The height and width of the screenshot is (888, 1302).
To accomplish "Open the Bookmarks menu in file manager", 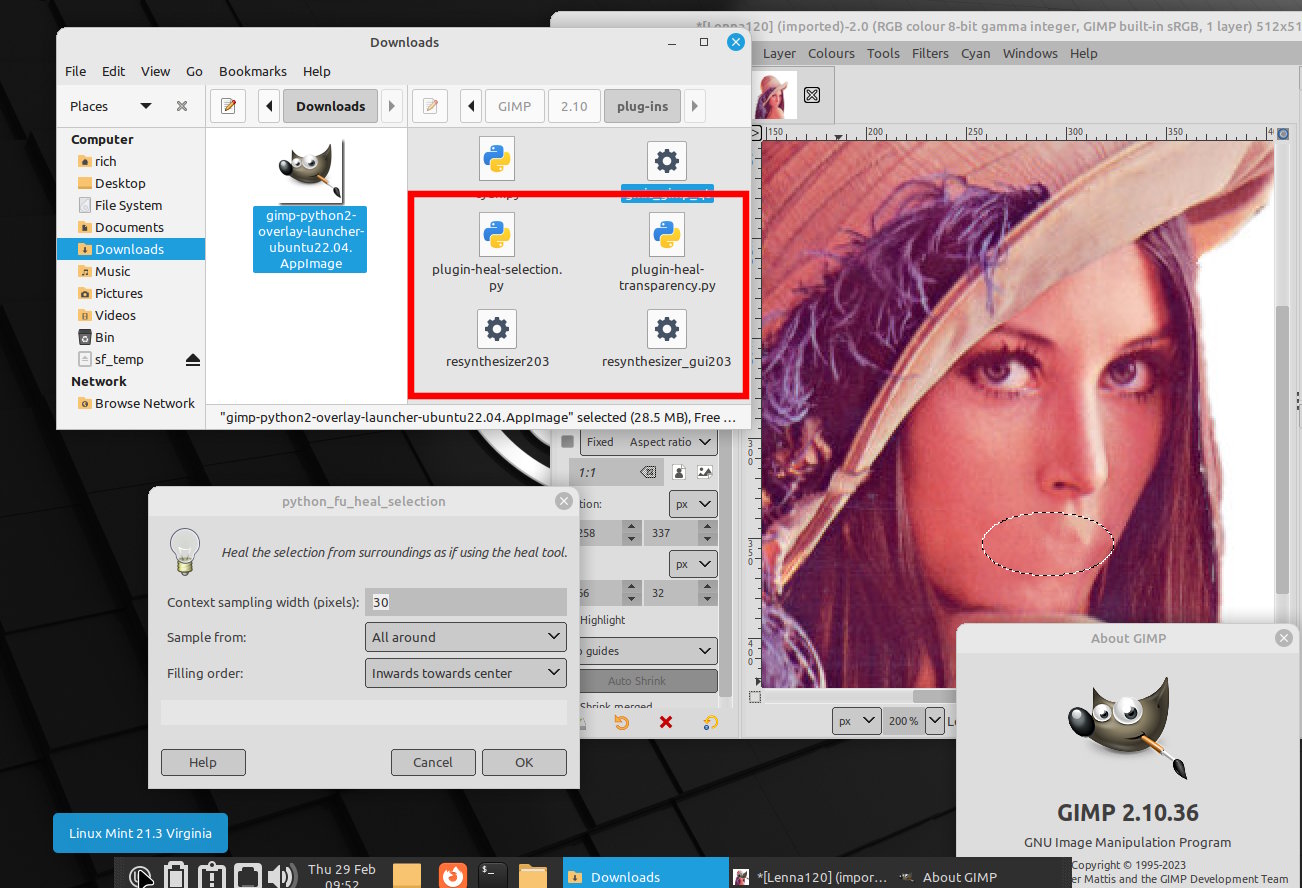I will pyautogui.click(x=253, y=71).
